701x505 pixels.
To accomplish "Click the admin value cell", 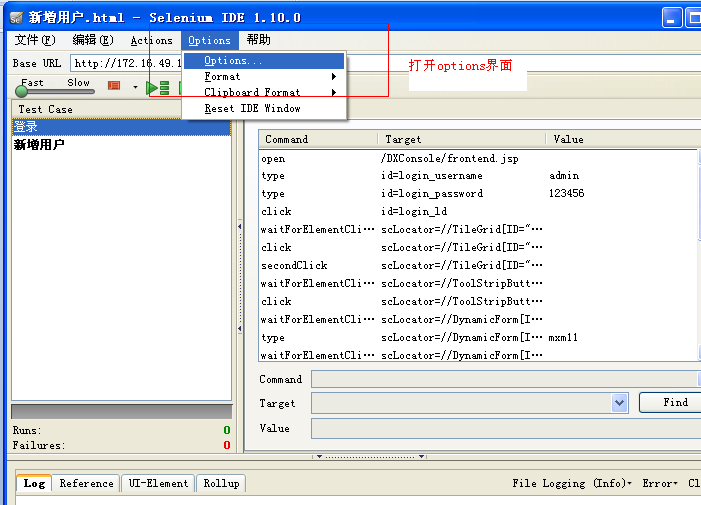I will 564,176.
